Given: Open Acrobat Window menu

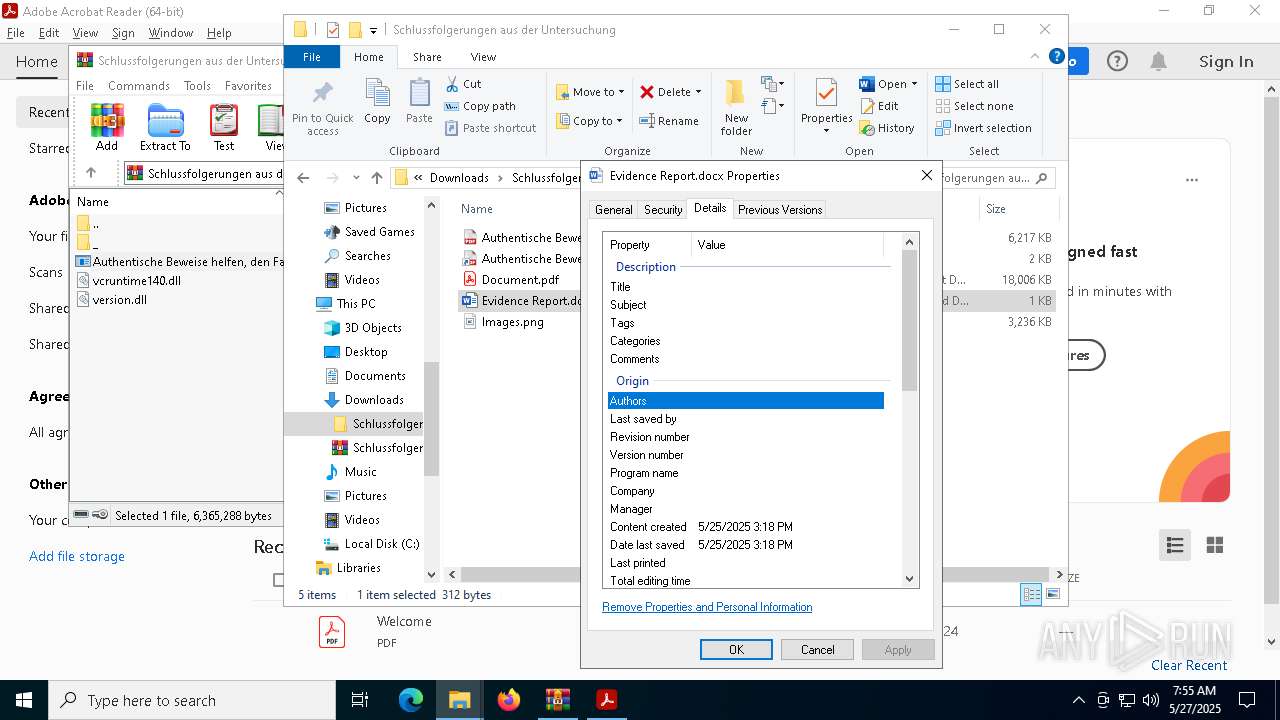Looking at the screenshot, I should coord(171,33).
